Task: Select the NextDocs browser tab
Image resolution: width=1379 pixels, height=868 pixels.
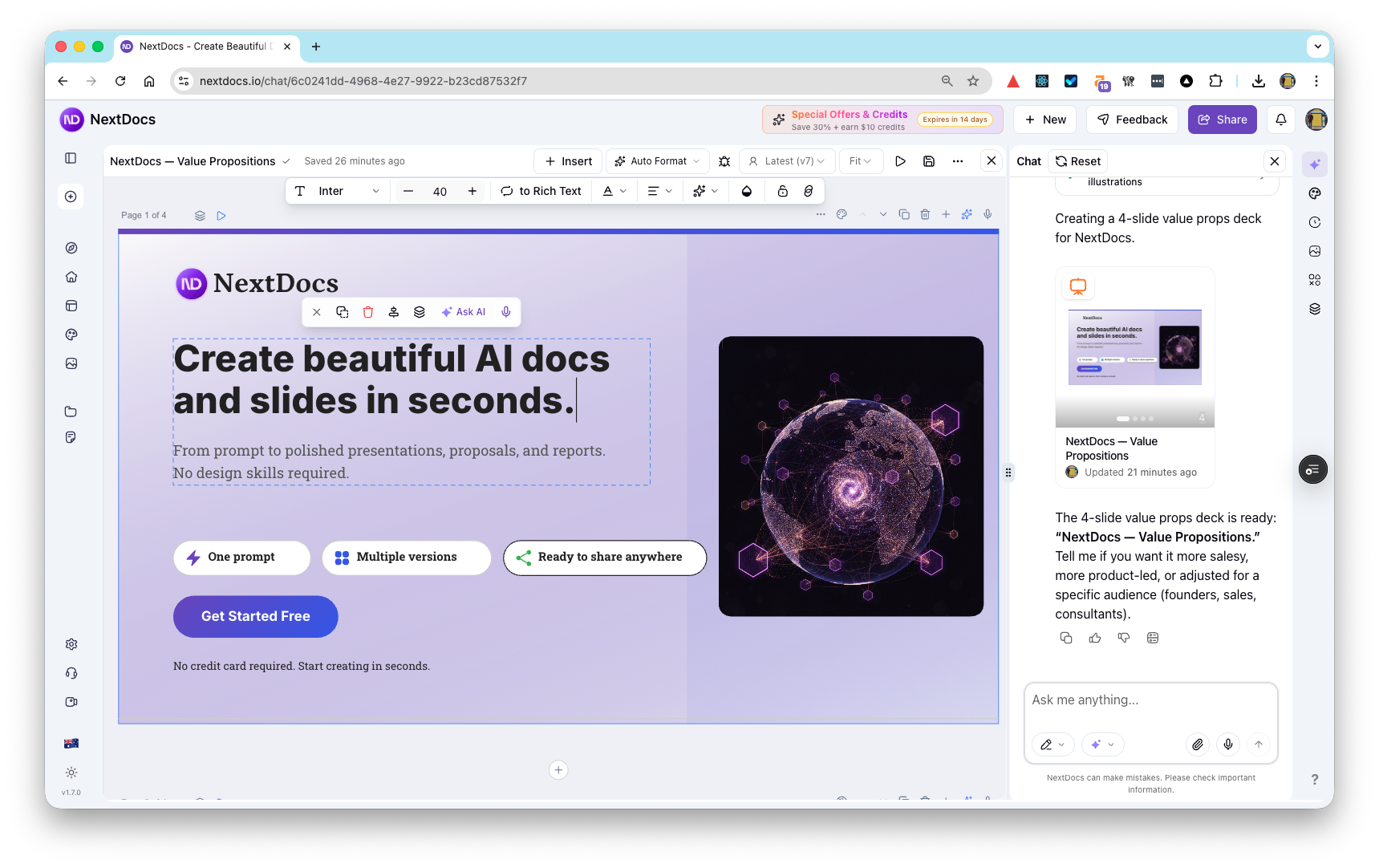Action: click(x=201, y=46)
